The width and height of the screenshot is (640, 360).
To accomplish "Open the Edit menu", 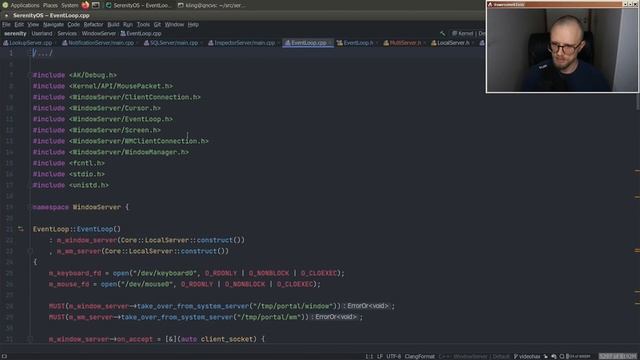I will 19,24.
